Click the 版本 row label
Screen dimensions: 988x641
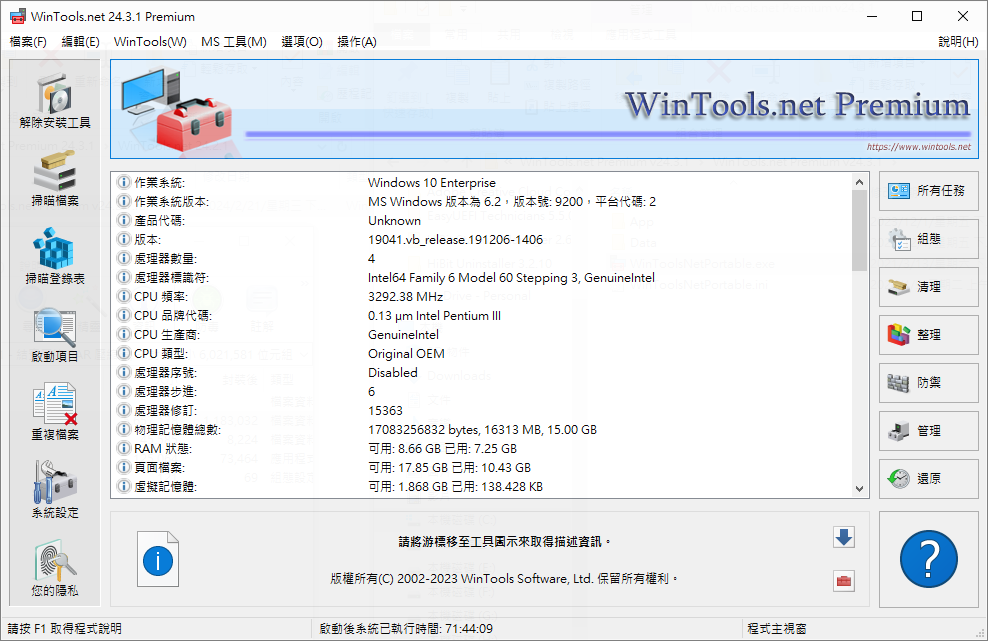coord(147,240)
